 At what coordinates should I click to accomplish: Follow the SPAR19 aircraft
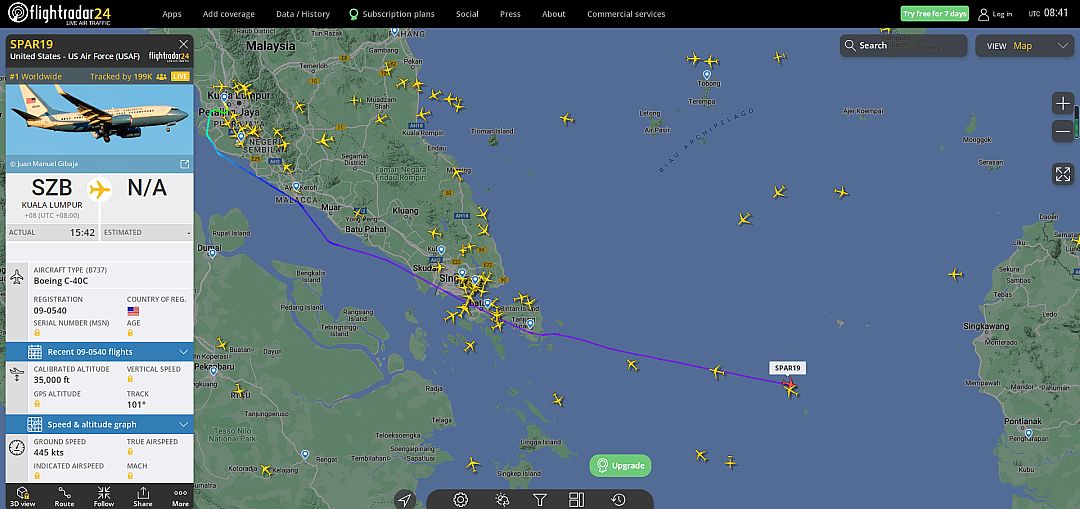tap(103, 496)
